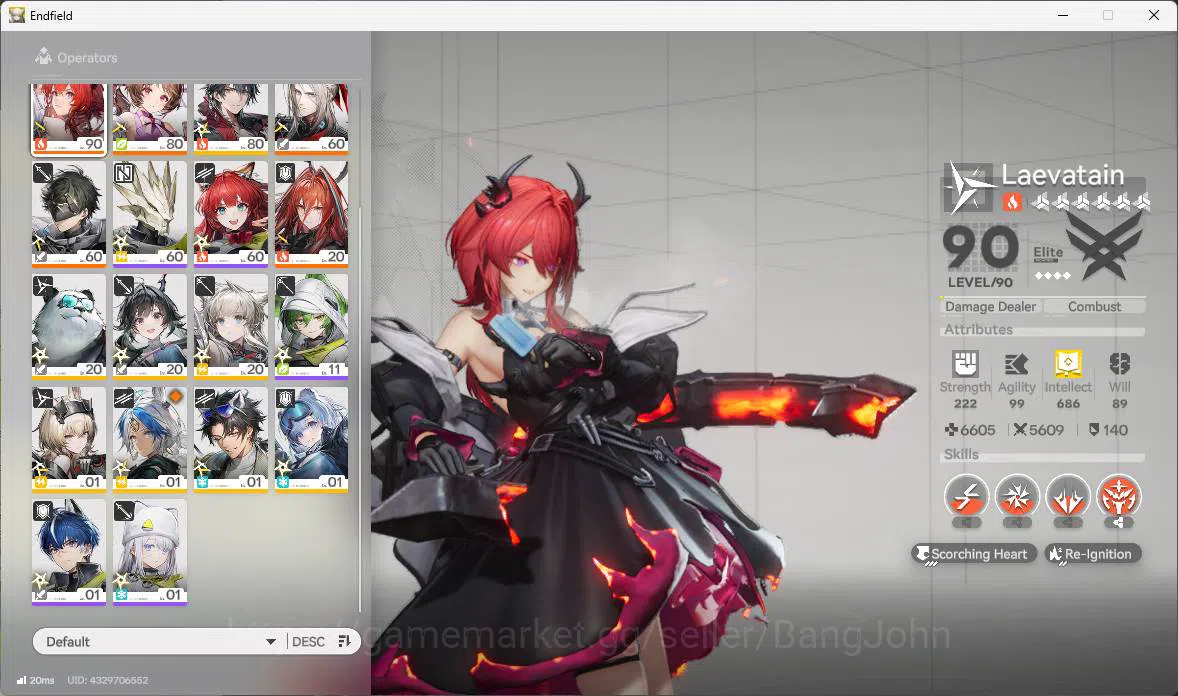Choose the red-haired horned operator at level 20

(x=311, y=213)
